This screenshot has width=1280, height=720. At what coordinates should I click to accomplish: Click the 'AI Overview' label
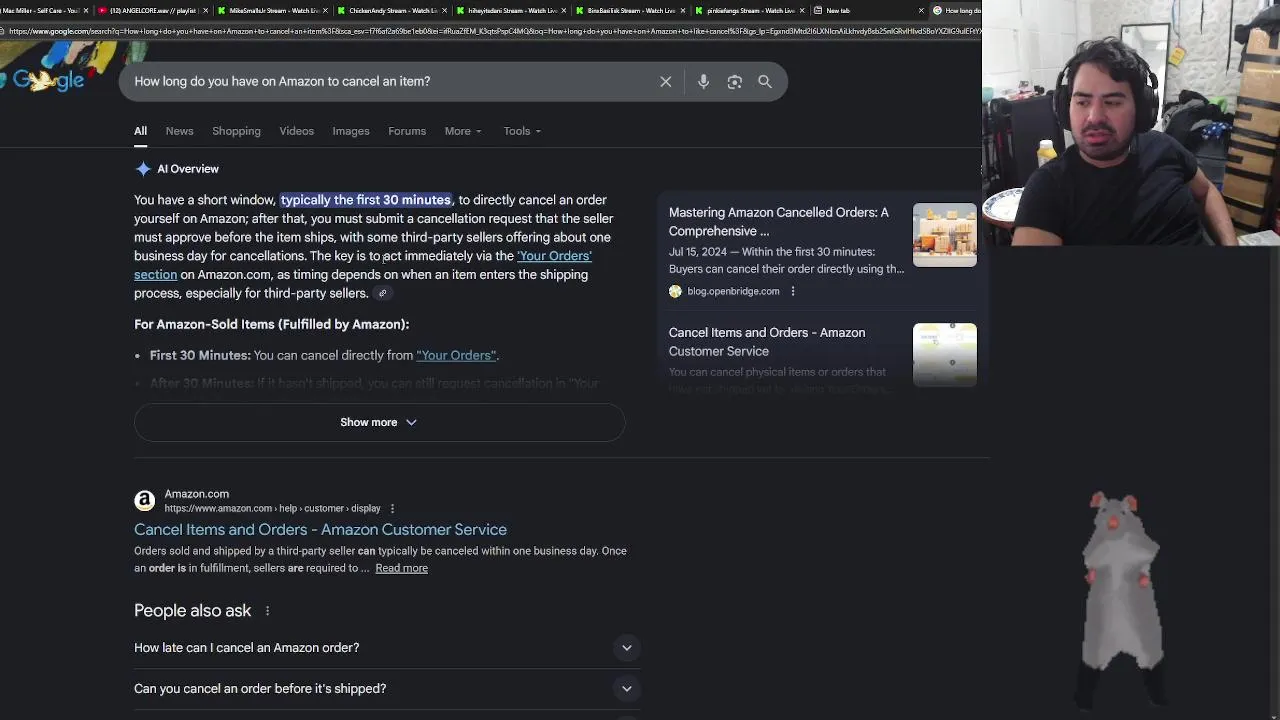pyautogui.click(x=188, y=169)
